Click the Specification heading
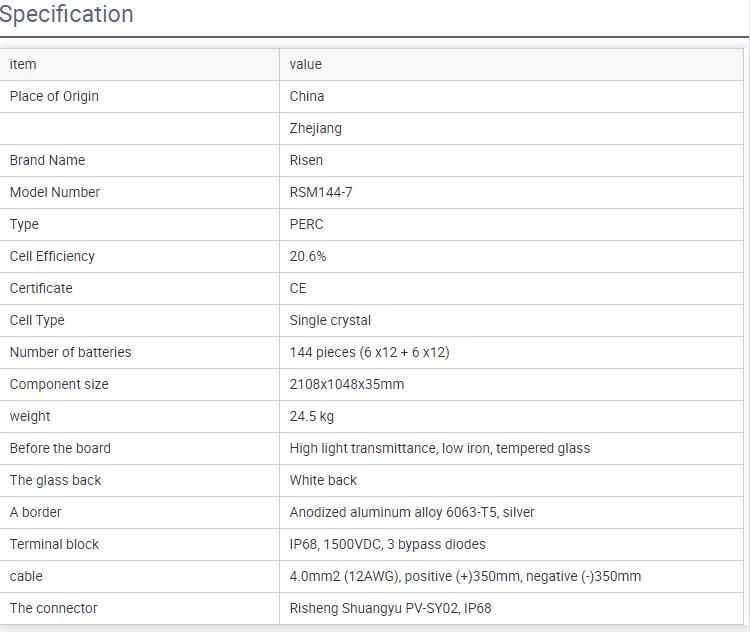The height and width of the screenshot is (632, 750). [66, 13]
